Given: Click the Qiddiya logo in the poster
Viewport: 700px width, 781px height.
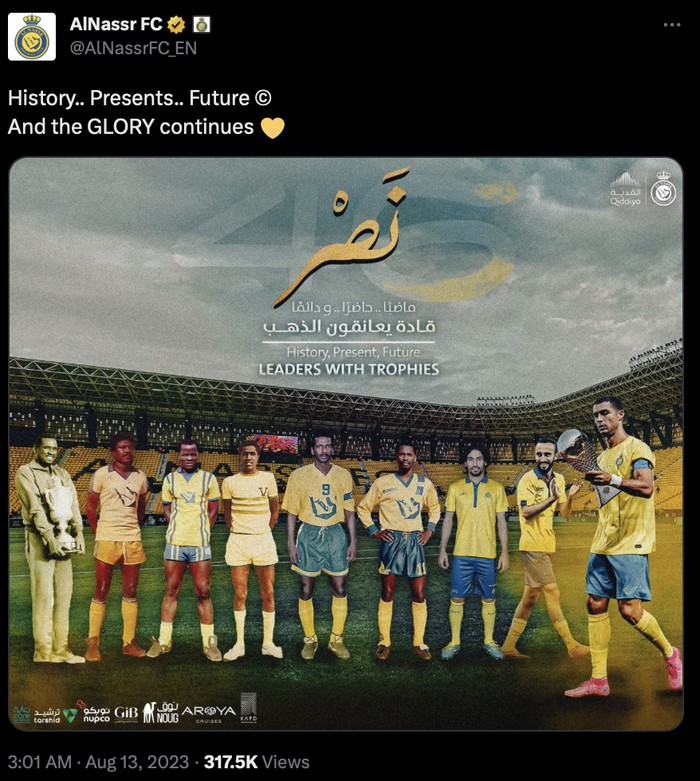Looking at the screenshot, I should point(626,189).
